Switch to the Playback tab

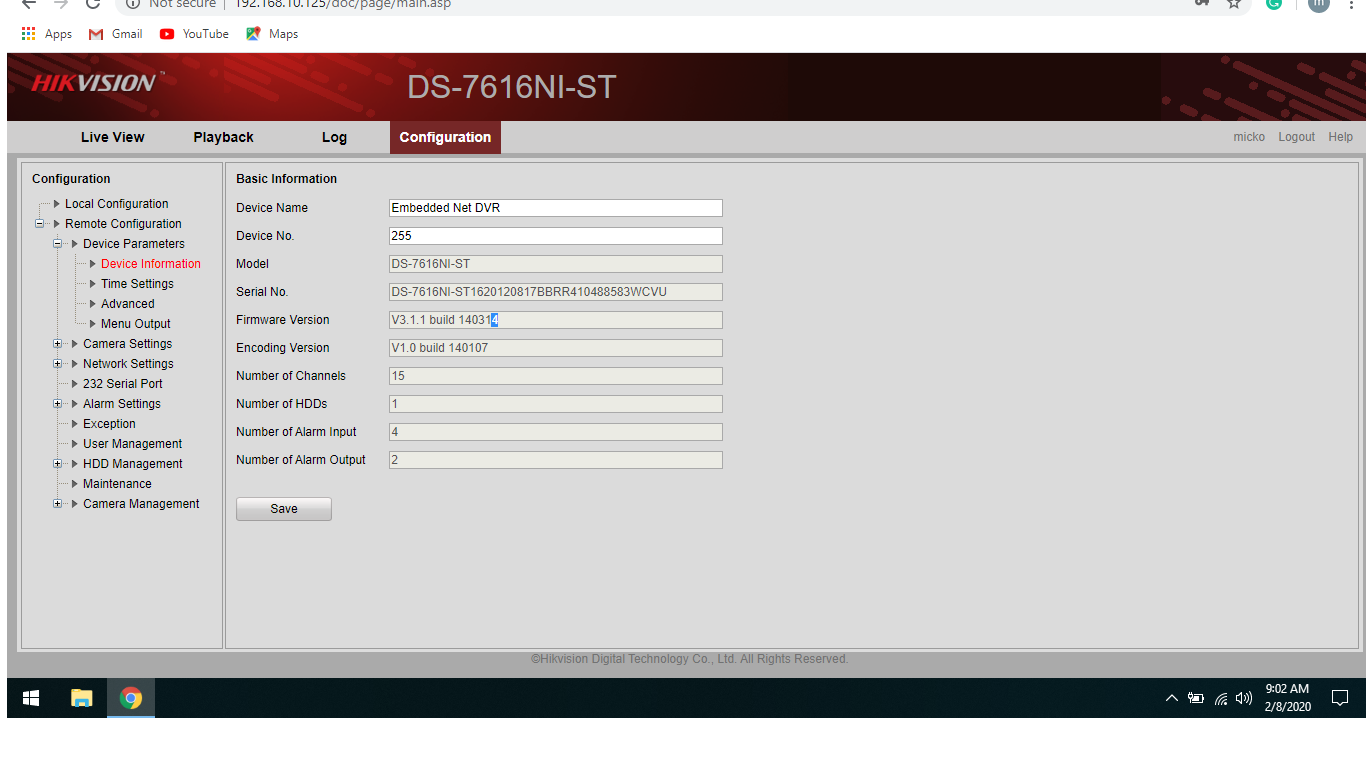pos(223,138)
